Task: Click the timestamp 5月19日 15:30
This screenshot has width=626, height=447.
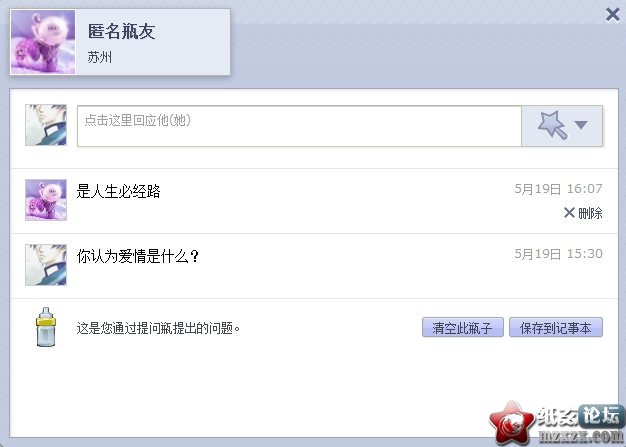Action: click(558, 254)
